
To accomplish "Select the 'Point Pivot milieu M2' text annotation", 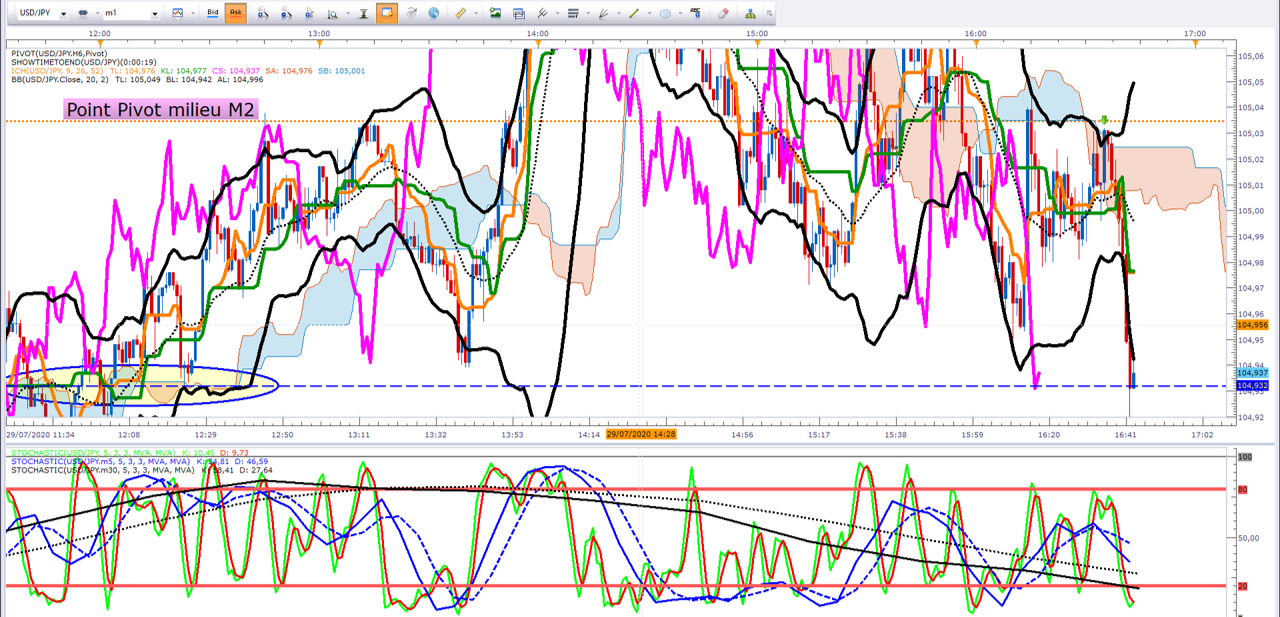I will [x=161, y=109].
